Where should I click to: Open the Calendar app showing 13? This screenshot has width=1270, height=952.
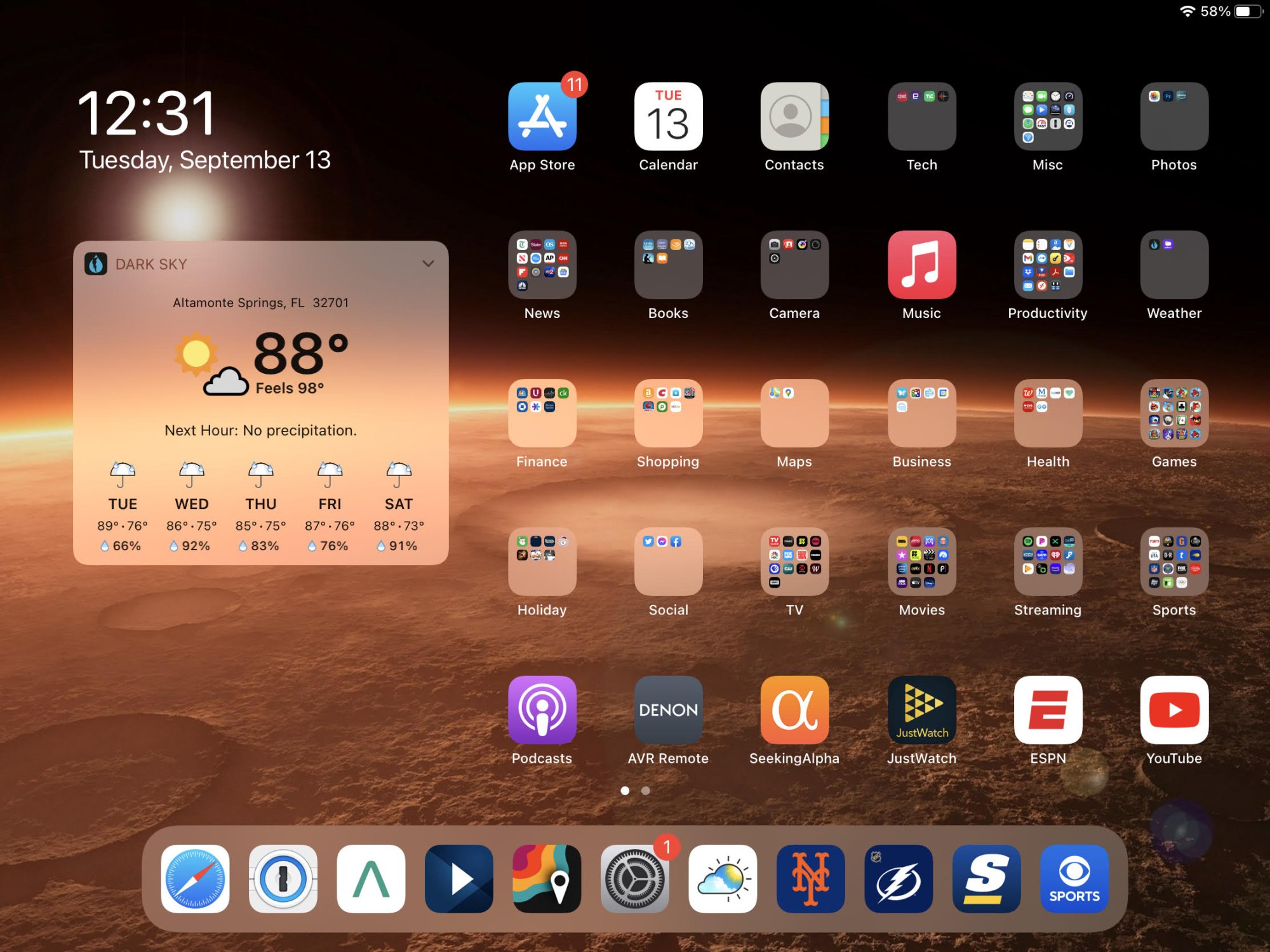[668, 117]
